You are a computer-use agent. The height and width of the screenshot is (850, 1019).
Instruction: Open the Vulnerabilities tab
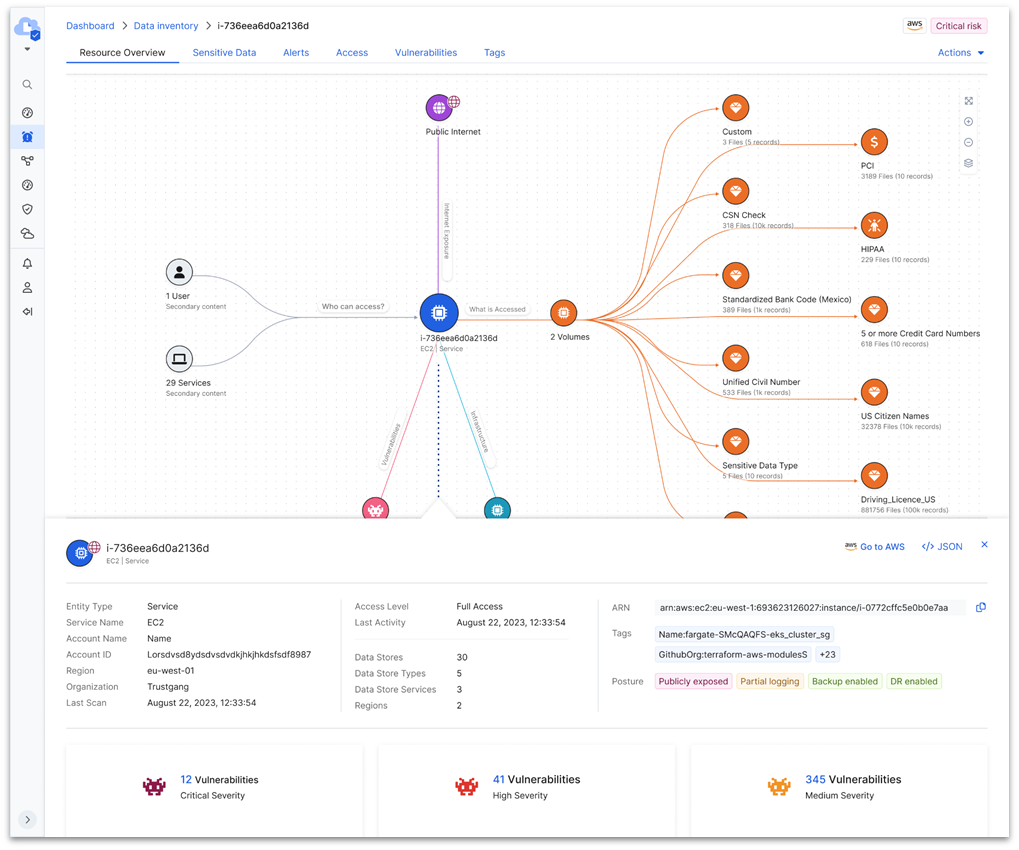pyautogui.click(x=426, y=53)
